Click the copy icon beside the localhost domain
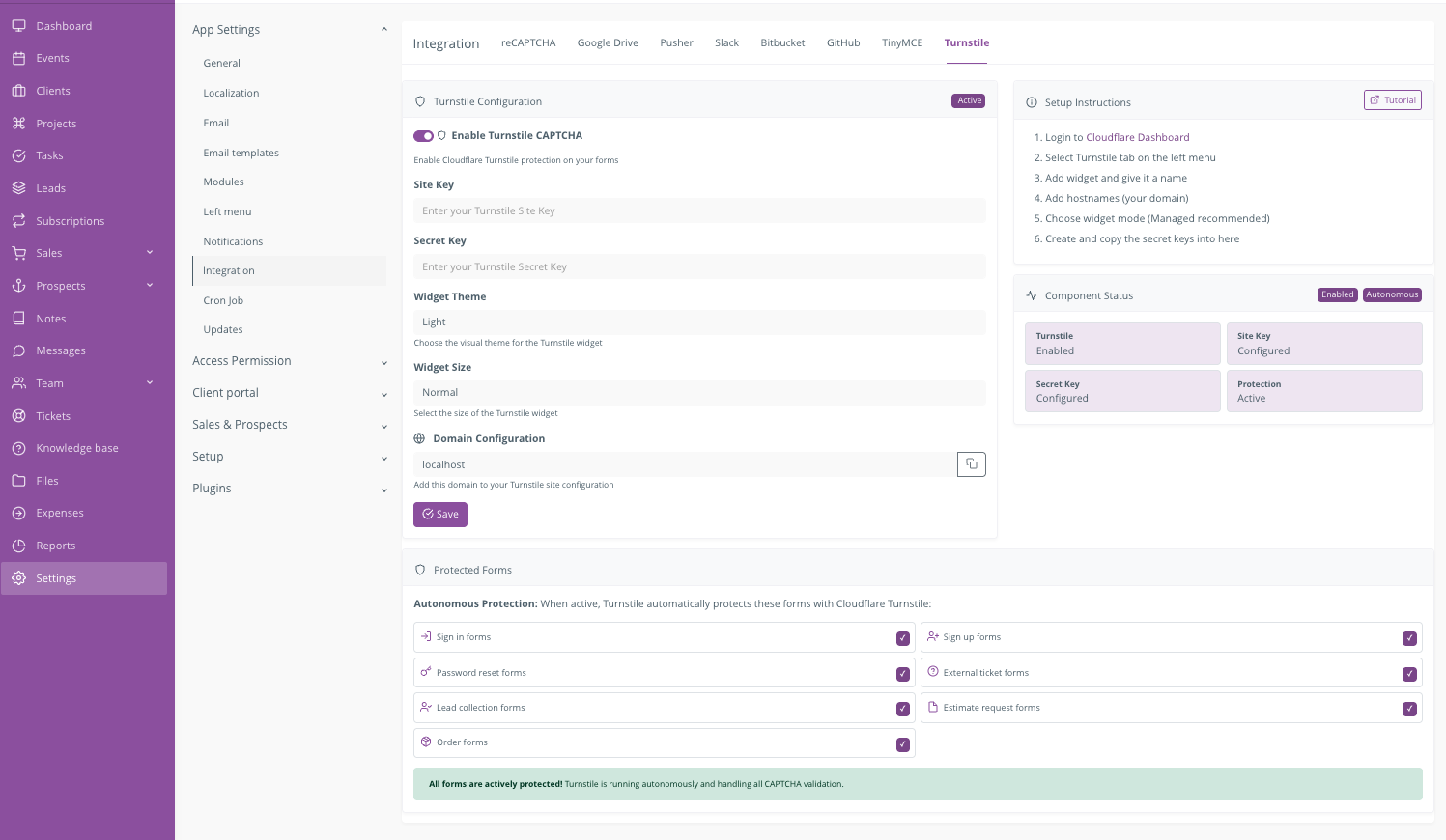1446x840 pixels. coord(971,463)
